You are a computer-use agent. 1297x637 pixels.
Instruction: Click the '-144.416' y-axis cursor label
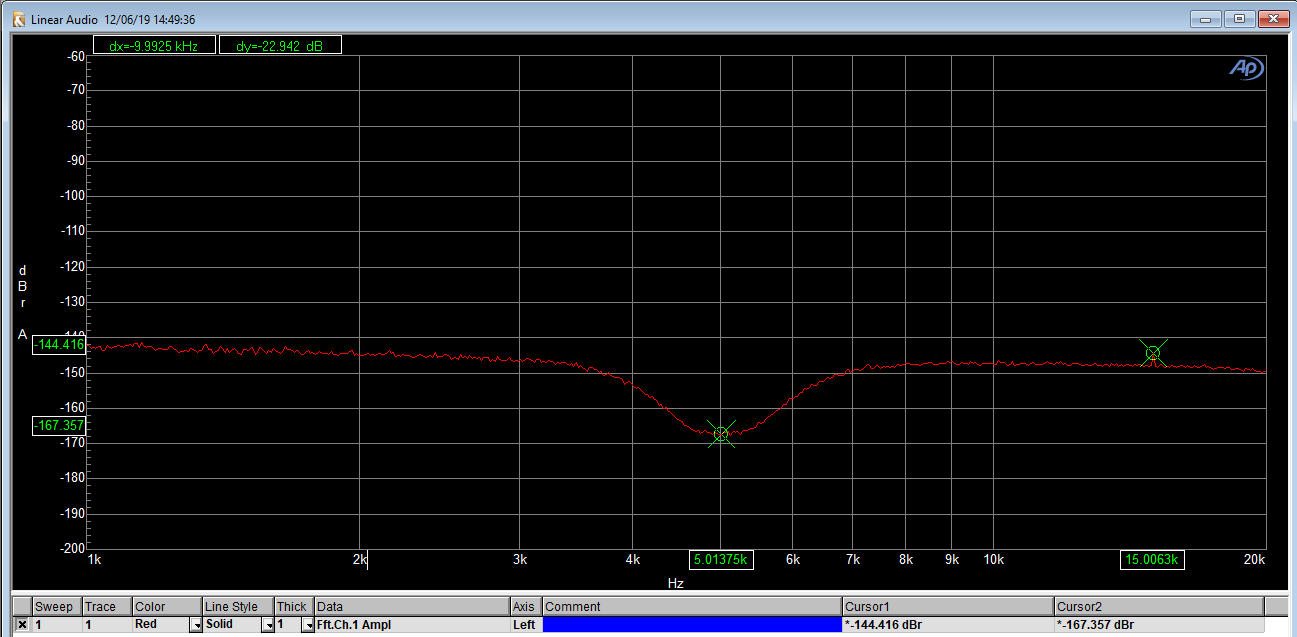click(x=60, y=345)
